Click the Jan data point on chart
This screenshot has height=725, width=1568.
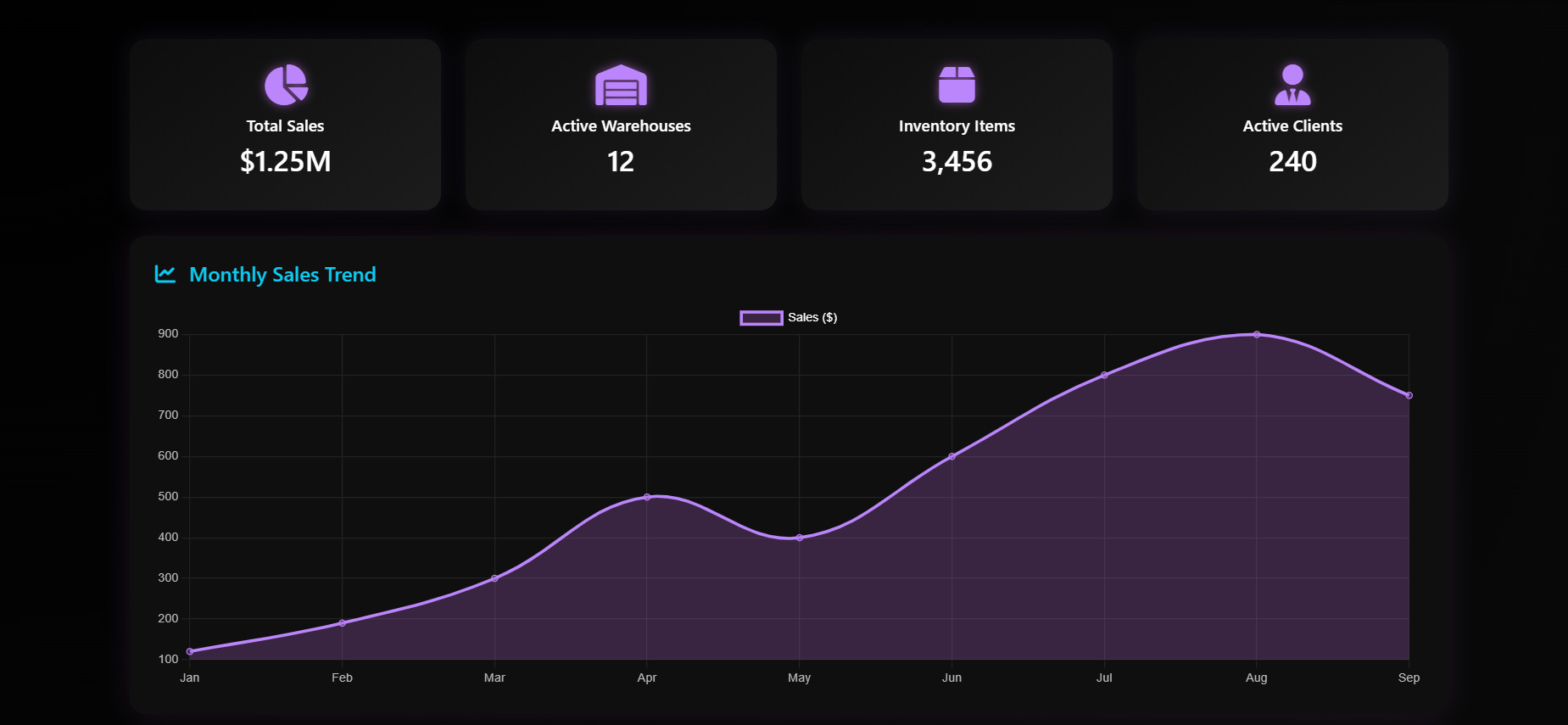coord(190,651)
